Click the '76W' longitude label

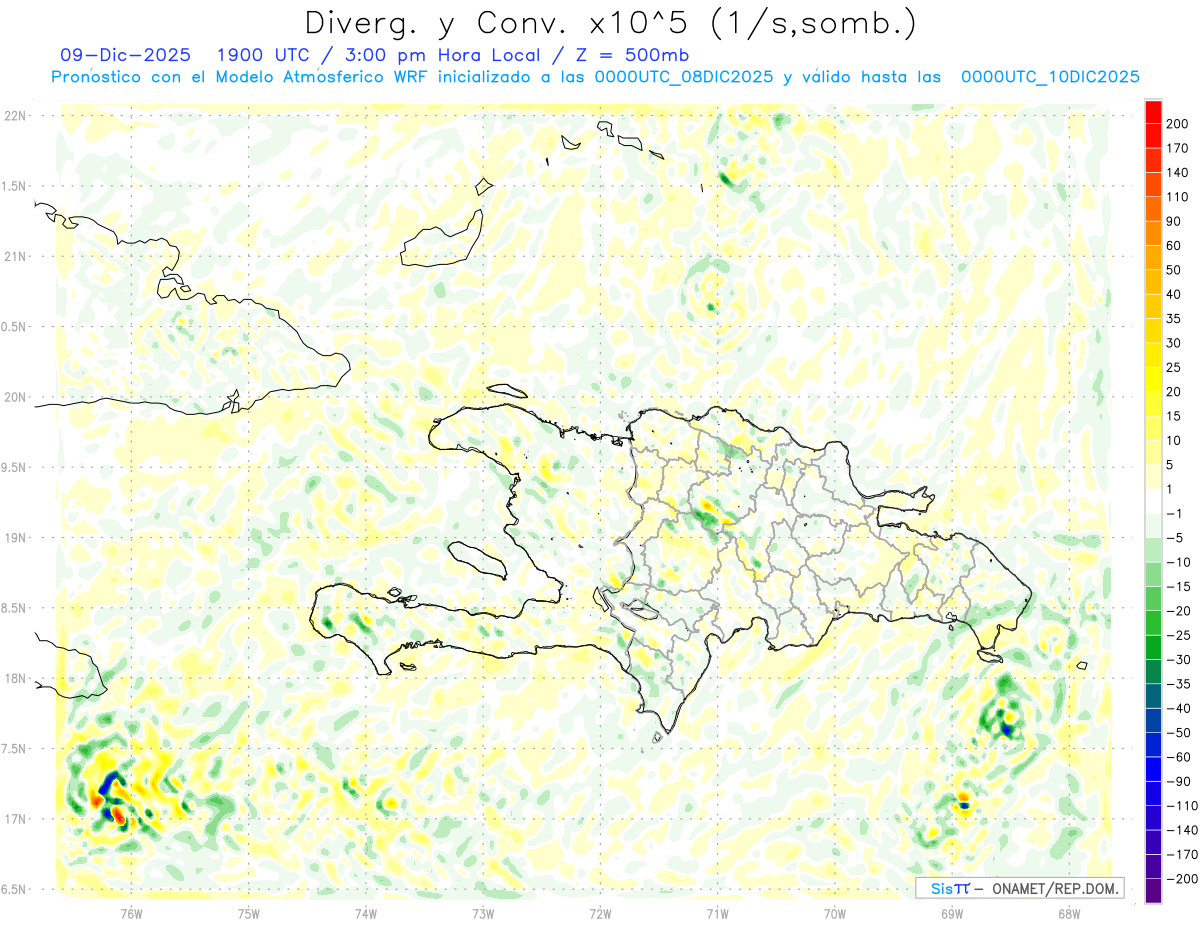[x=131, y=912]
